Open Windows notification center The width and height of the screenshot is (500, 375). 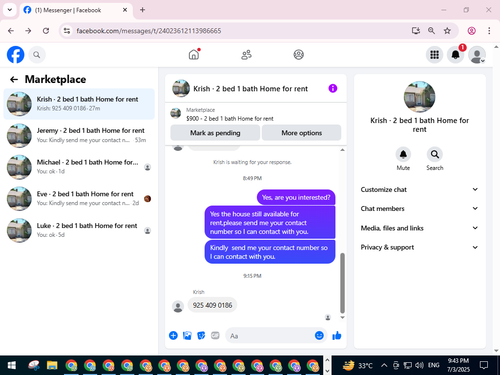click(x=484, y=366)
